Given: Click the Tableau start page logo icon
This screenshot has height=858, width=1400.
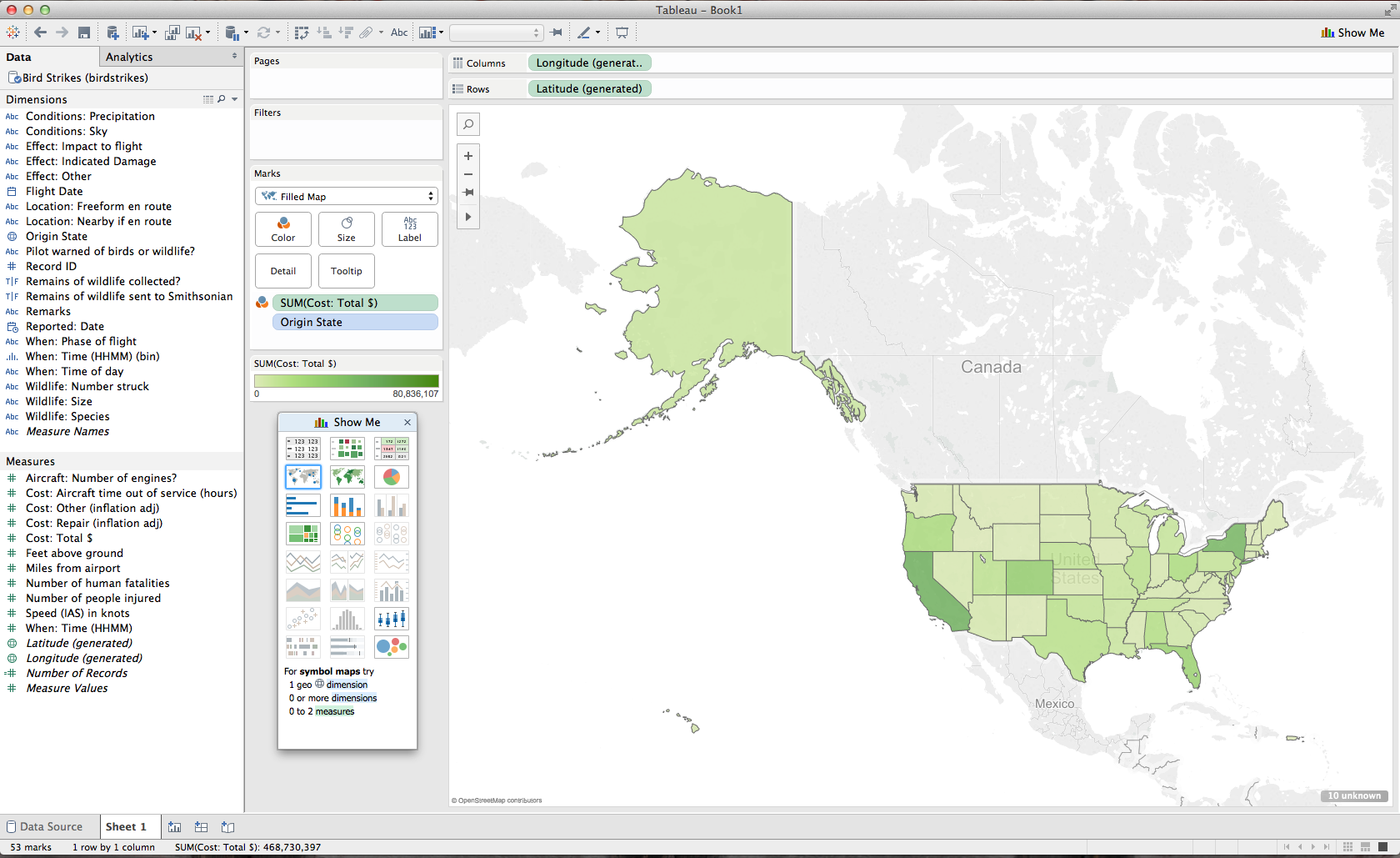Looking at the screenshot, I should (x=12, y=33).
